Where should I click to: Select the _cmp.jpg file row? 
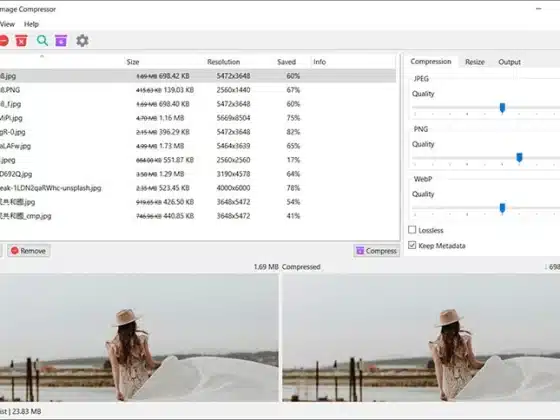[198, 216]
